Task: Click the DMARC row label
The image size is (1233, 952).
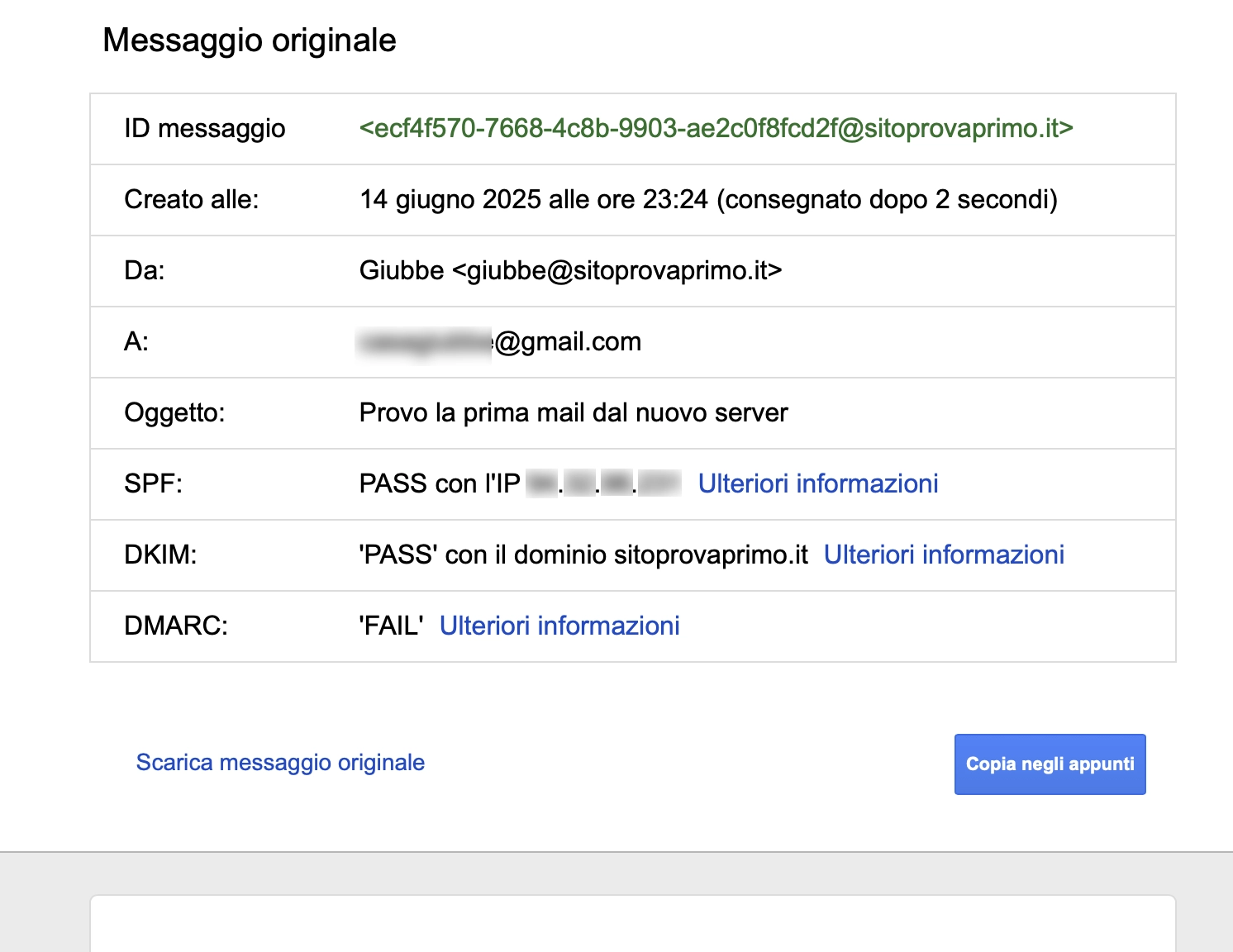Action: coord(175,626)
